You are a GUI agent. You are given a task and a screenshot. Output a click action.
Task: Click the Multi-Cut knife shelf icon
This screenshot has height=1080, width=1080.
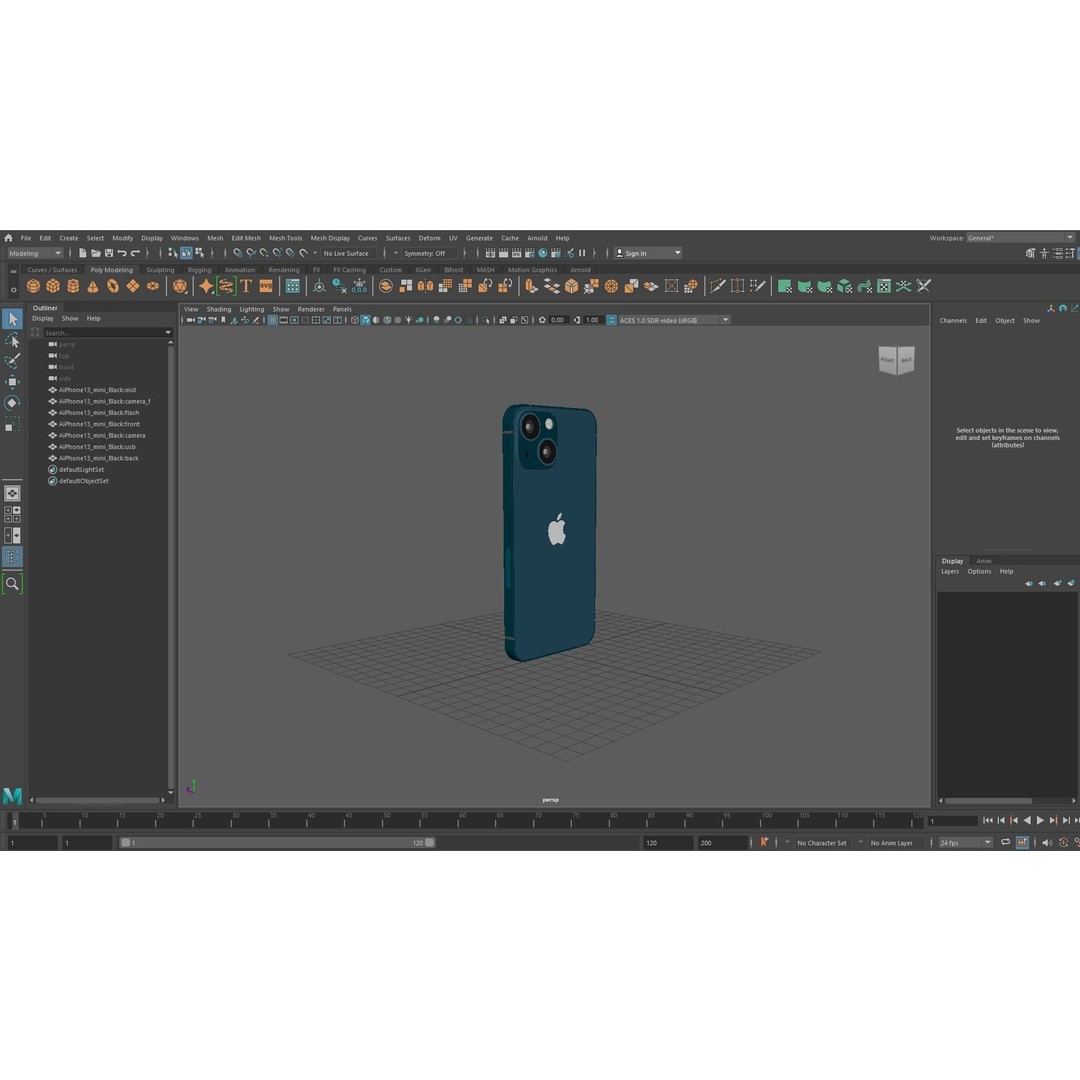718,286
